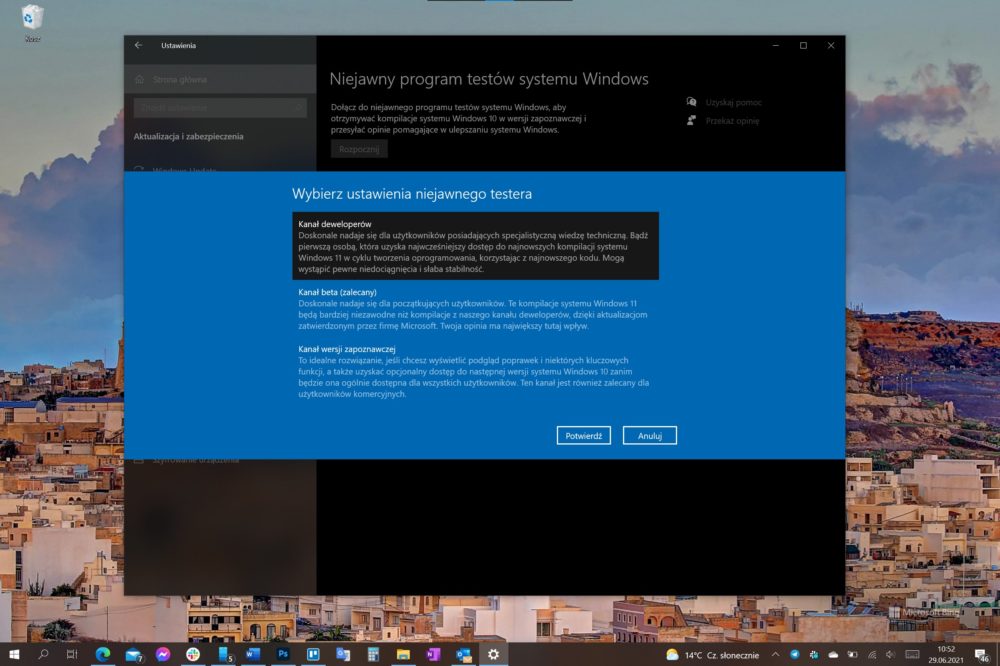Click the back arrow in Ustawienia
The height and width of the screenshot is (666, 1000).
tap(139, 45)
